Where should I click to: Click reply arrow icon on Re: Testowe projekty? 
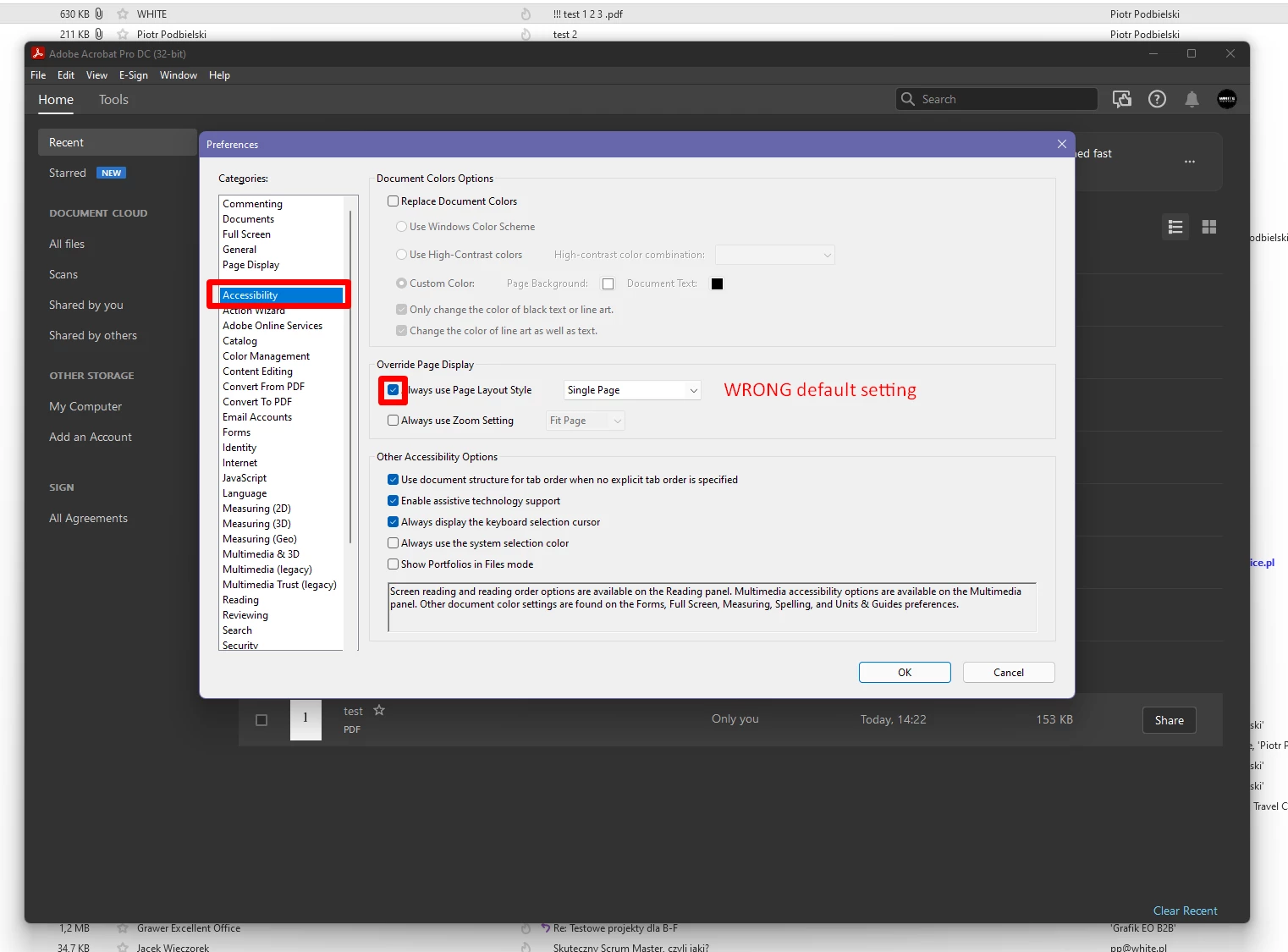(x=546, y=928)
